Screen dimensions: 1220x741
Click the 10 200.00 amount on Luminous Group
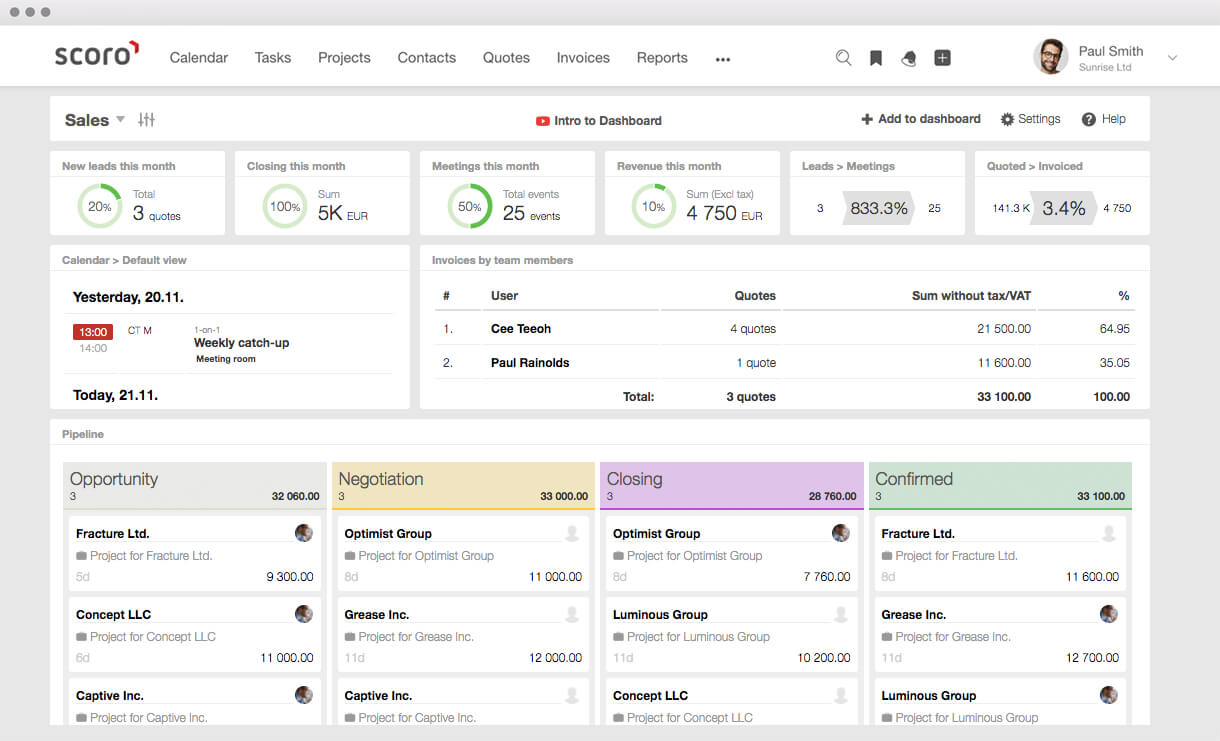click(x=824, y=658)
